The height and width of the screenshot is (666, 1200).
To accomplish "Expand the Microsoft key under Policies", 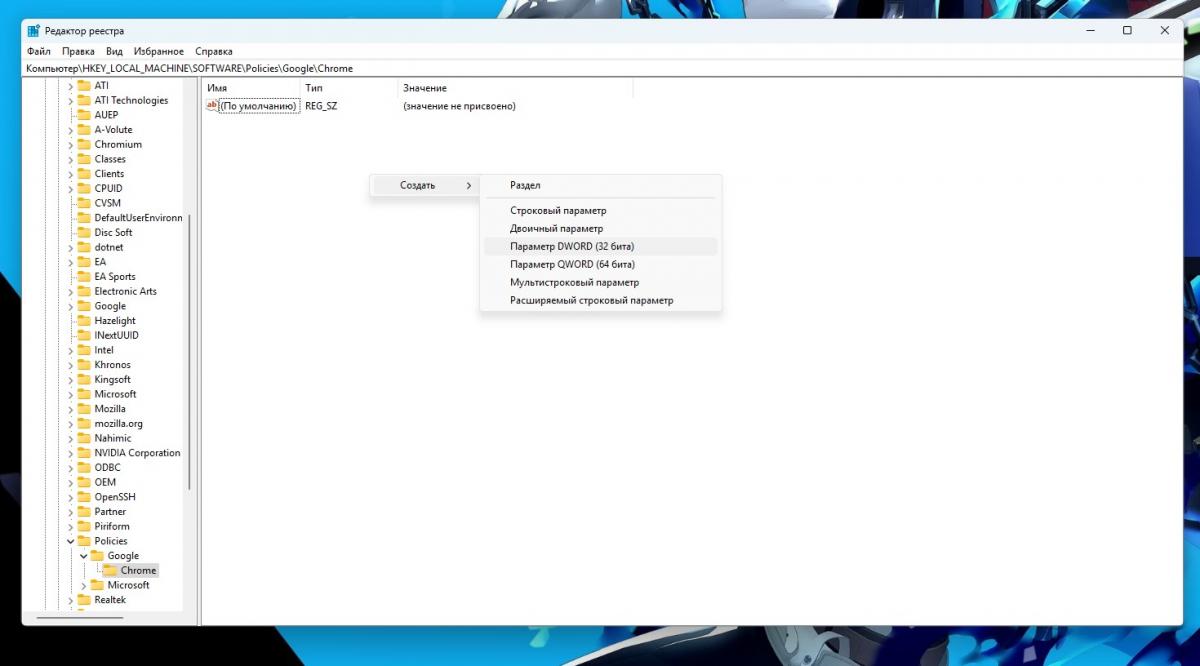I will click(x=83, y=585).
